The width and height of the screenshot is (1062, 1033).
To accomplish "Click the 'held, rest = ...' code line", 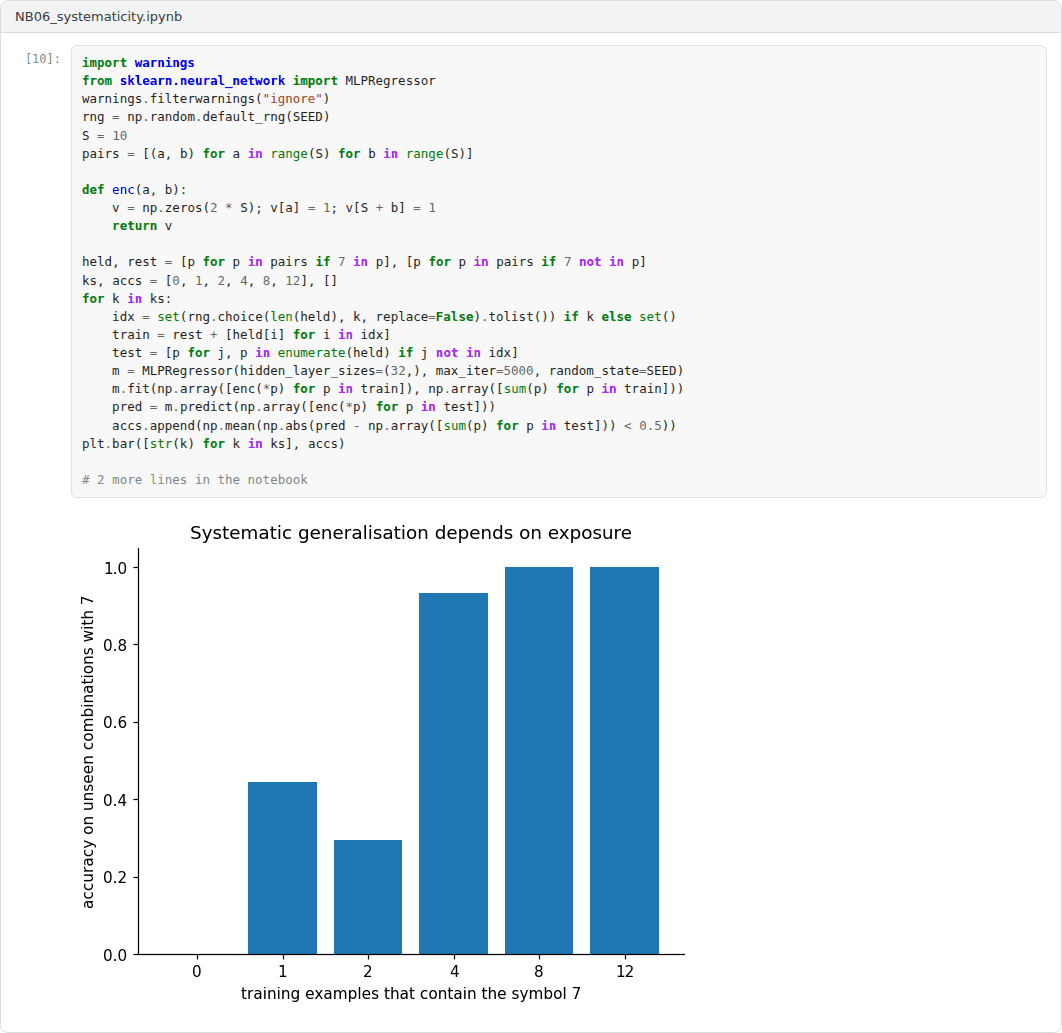I will coord(364,261).
